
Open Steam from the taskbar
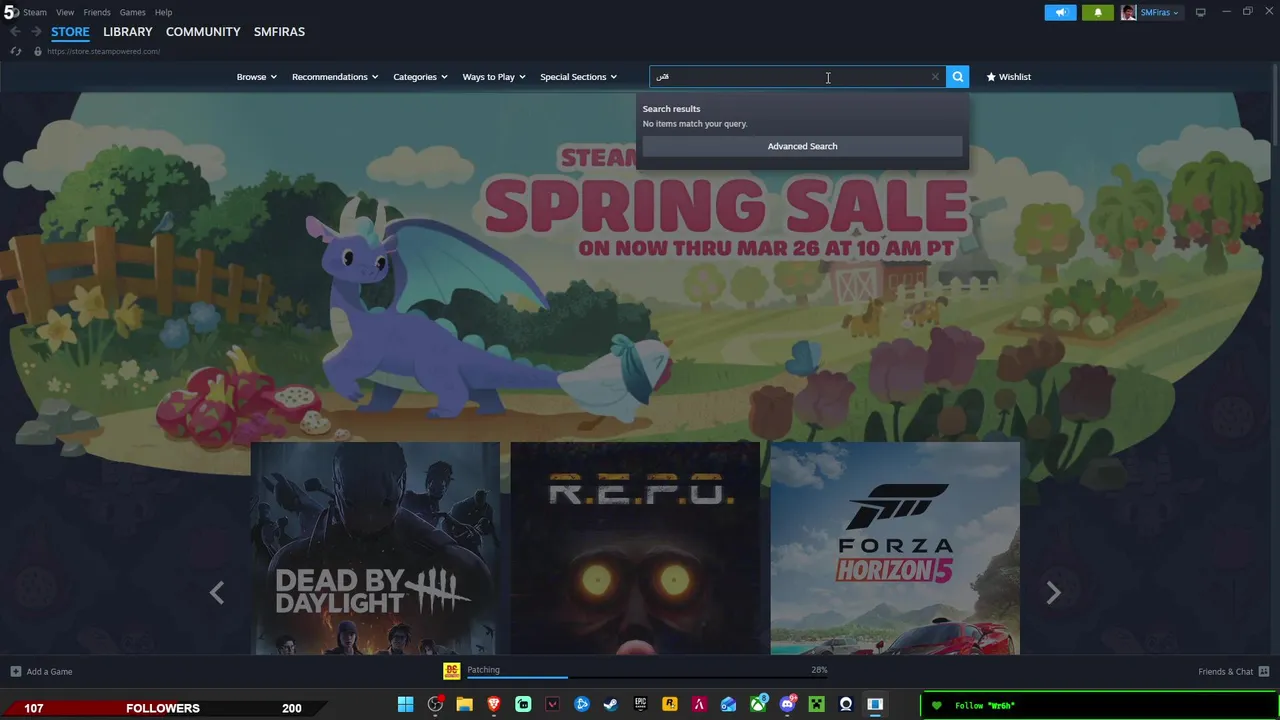pos(611,705)
